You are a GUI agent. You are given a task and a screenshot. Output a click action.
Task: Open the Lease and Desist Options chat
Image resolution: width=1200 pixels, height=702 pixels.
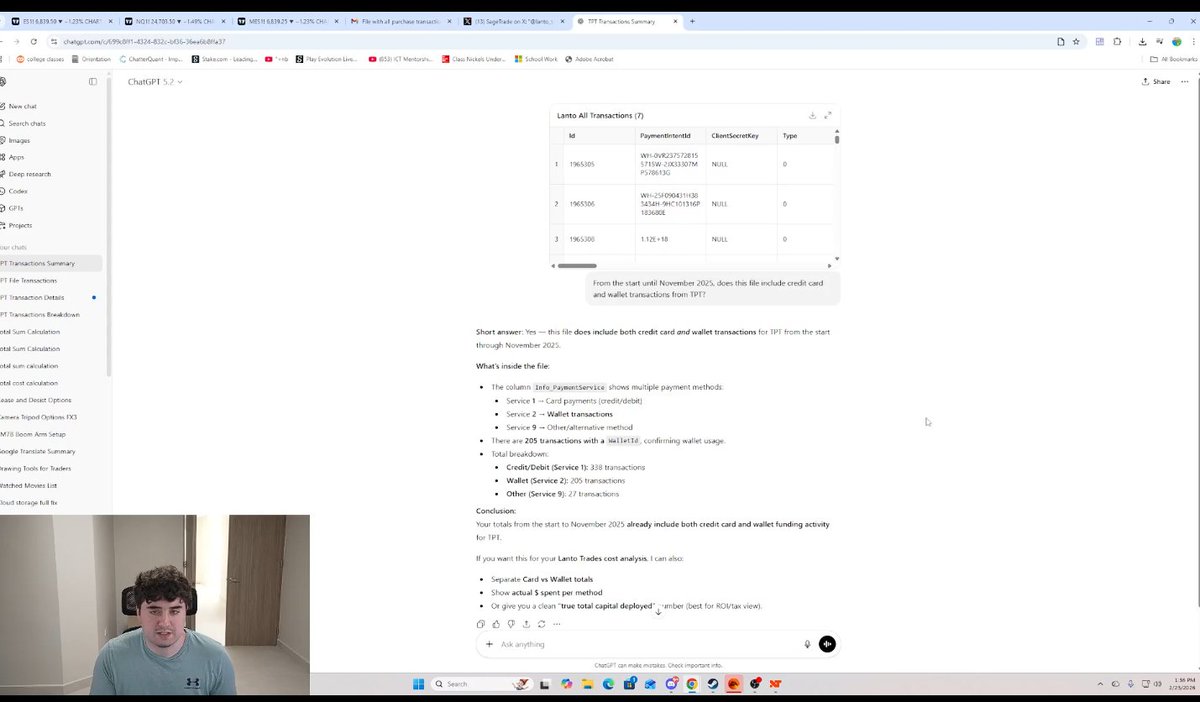pos(36,400)
